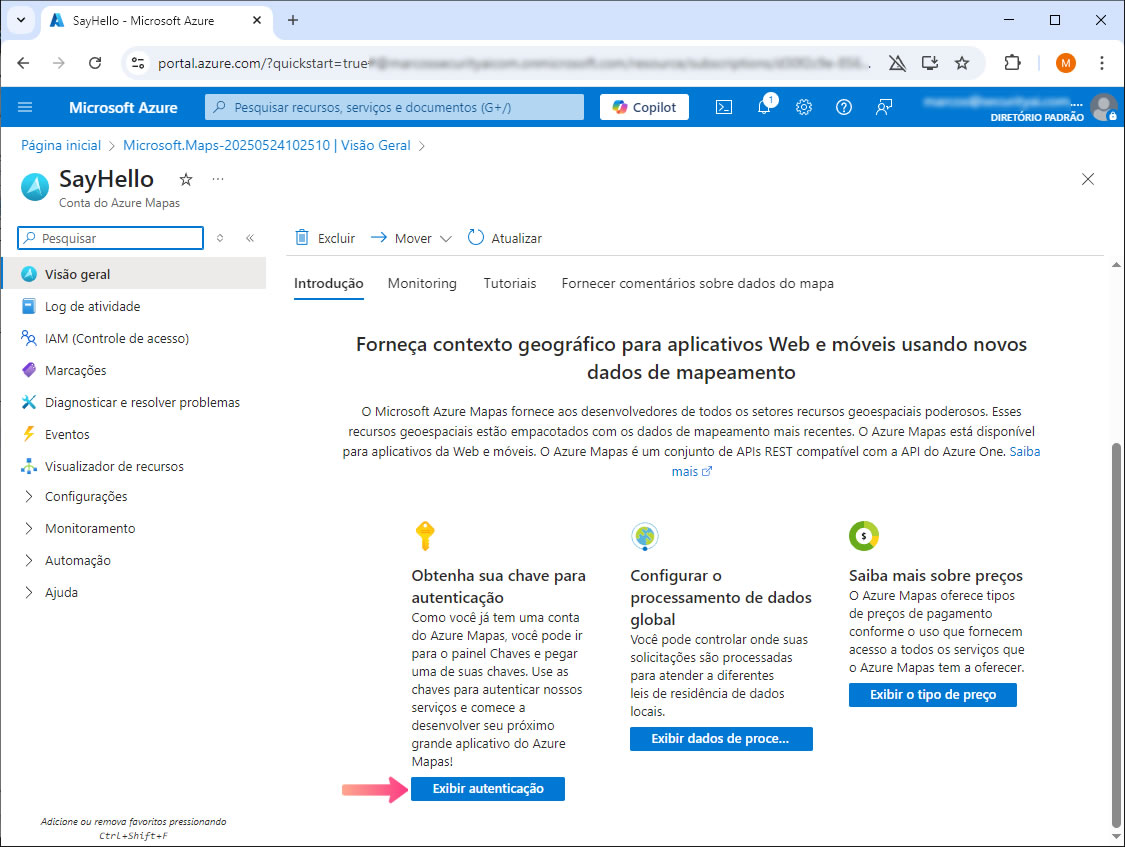Click the Exibir o tipo de preço button
The image size is (1125, 847).
933,694
